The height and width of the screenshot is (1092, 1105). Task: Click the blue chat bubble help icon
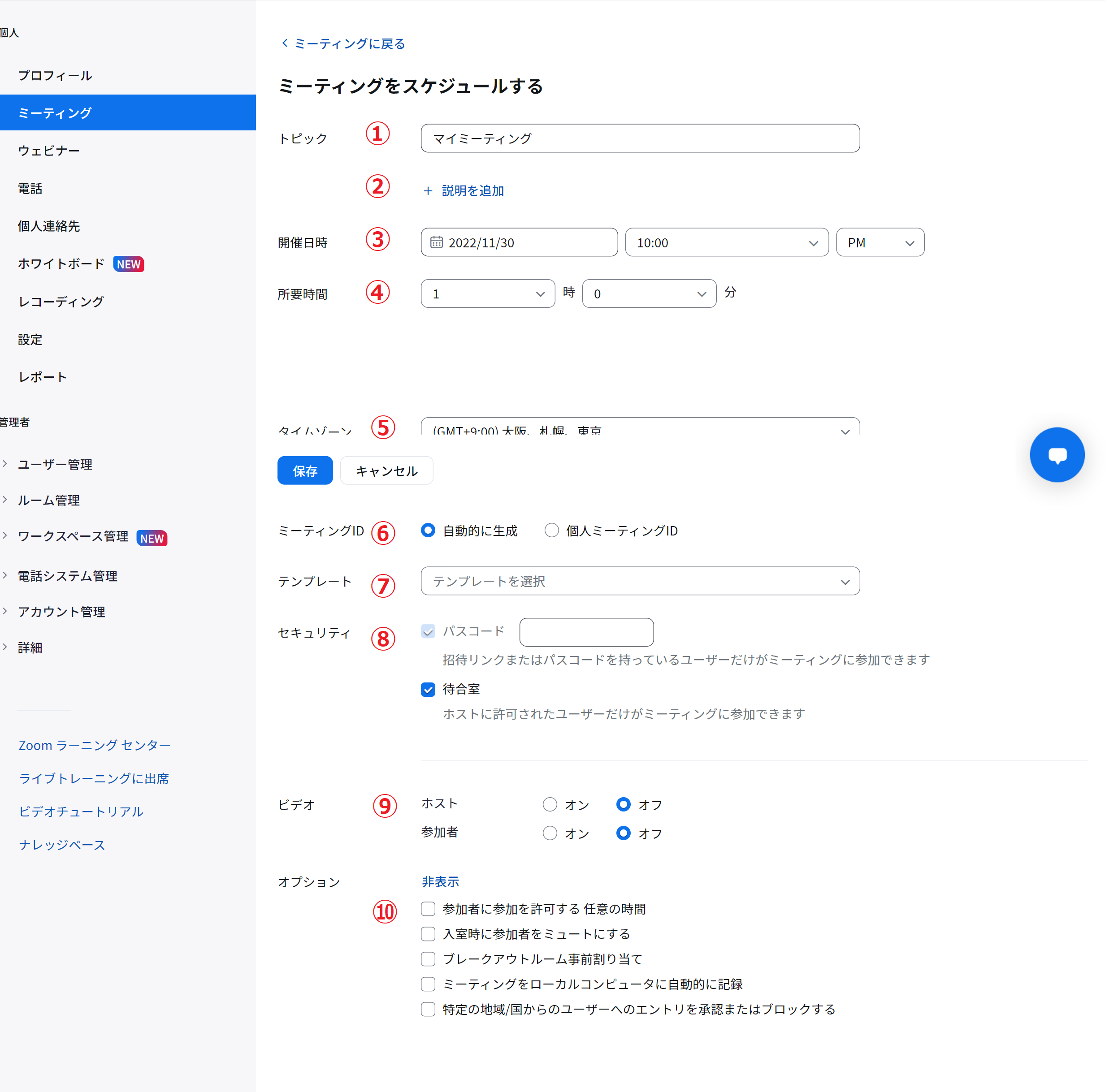coord(1057,455)
